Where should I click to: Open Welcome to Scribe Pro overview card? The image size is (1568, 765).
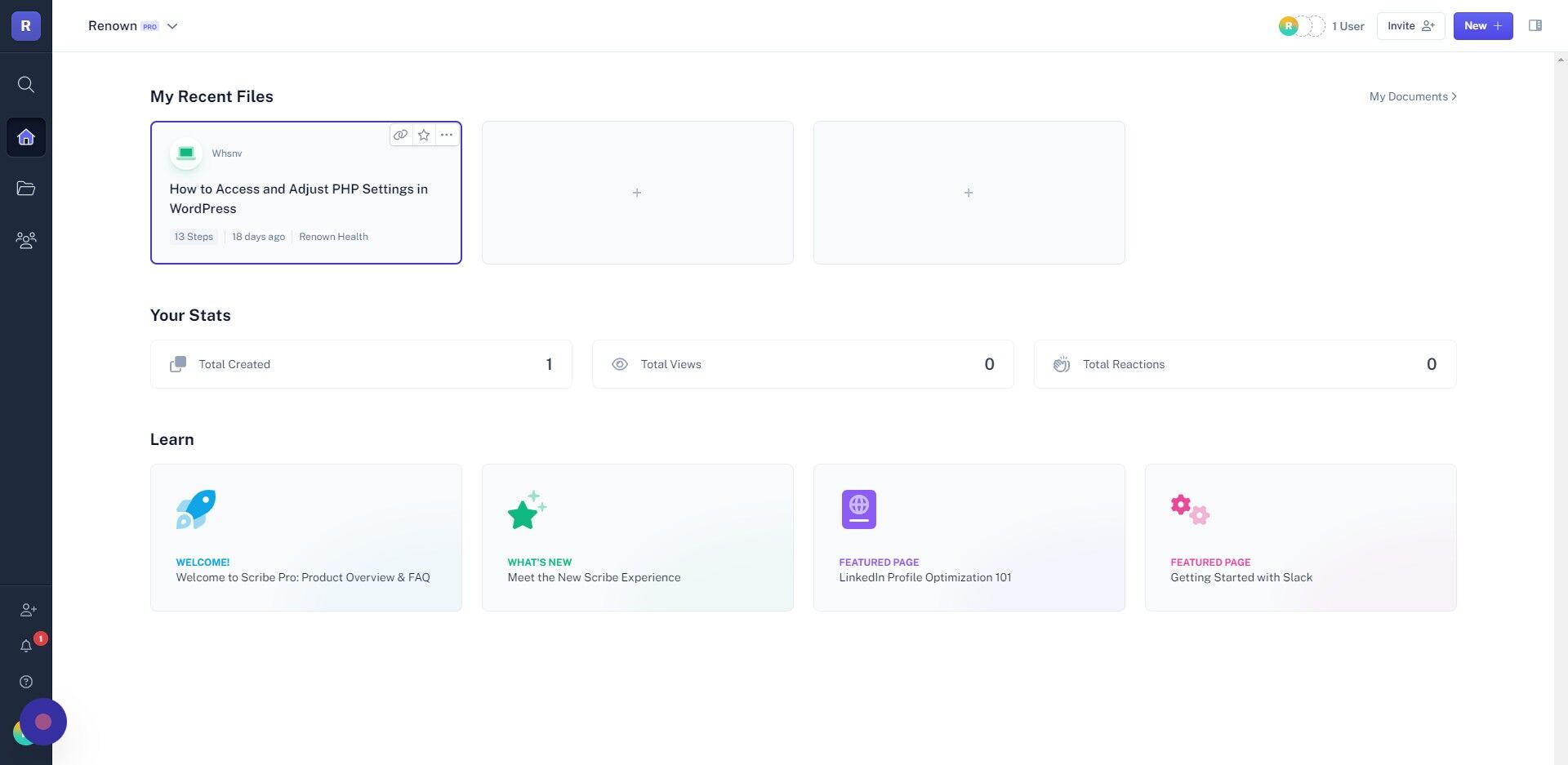[306, 537]
